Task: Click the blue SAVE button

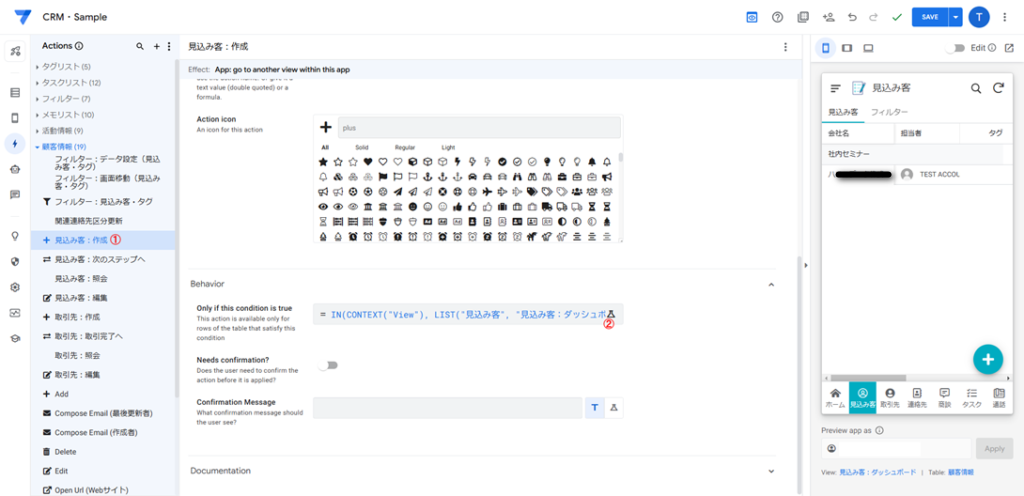Action: pos(929,17)
